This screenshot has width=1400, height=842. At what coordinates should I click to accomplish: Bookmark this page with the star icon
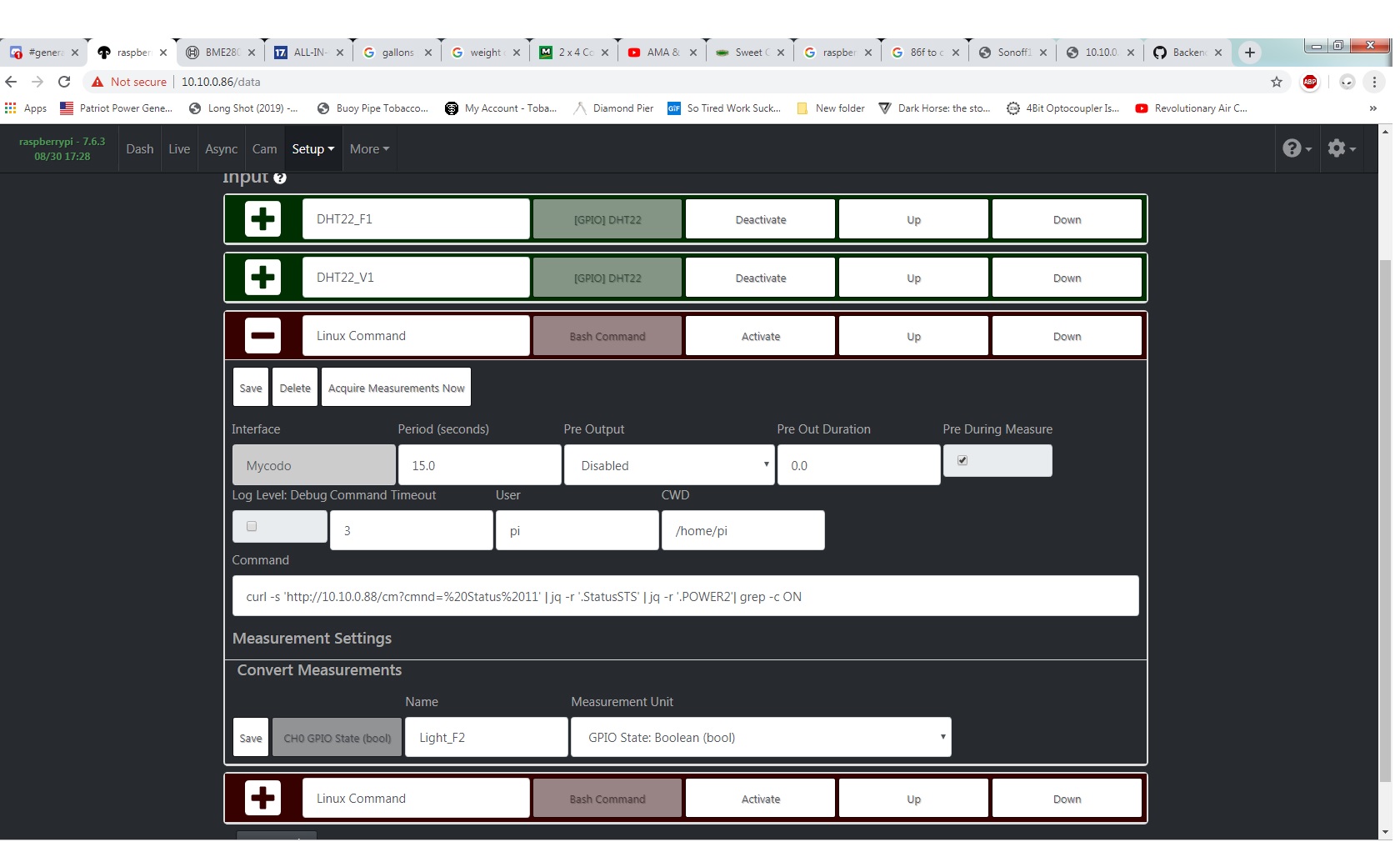pyautogui.click(x=1277, y=82)
